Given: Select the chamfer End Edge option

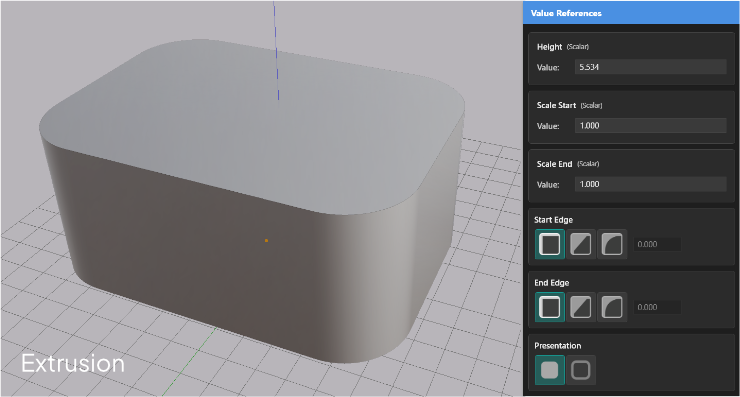Looking at the screenshot, I should point(580,307).
